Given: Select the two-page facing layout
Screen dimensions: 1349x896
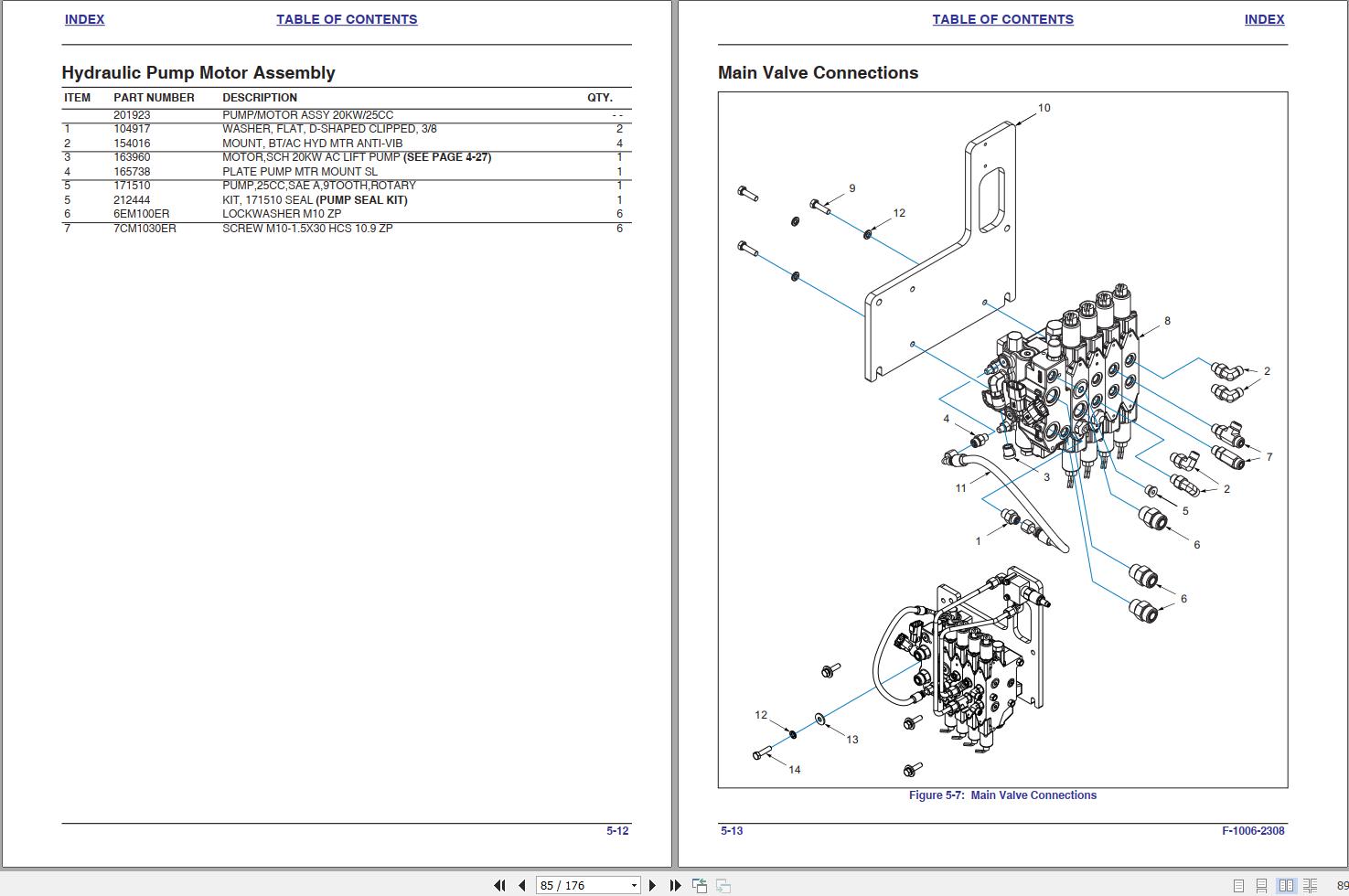Looking at the screenshot, I should [x=1286, y=885].
